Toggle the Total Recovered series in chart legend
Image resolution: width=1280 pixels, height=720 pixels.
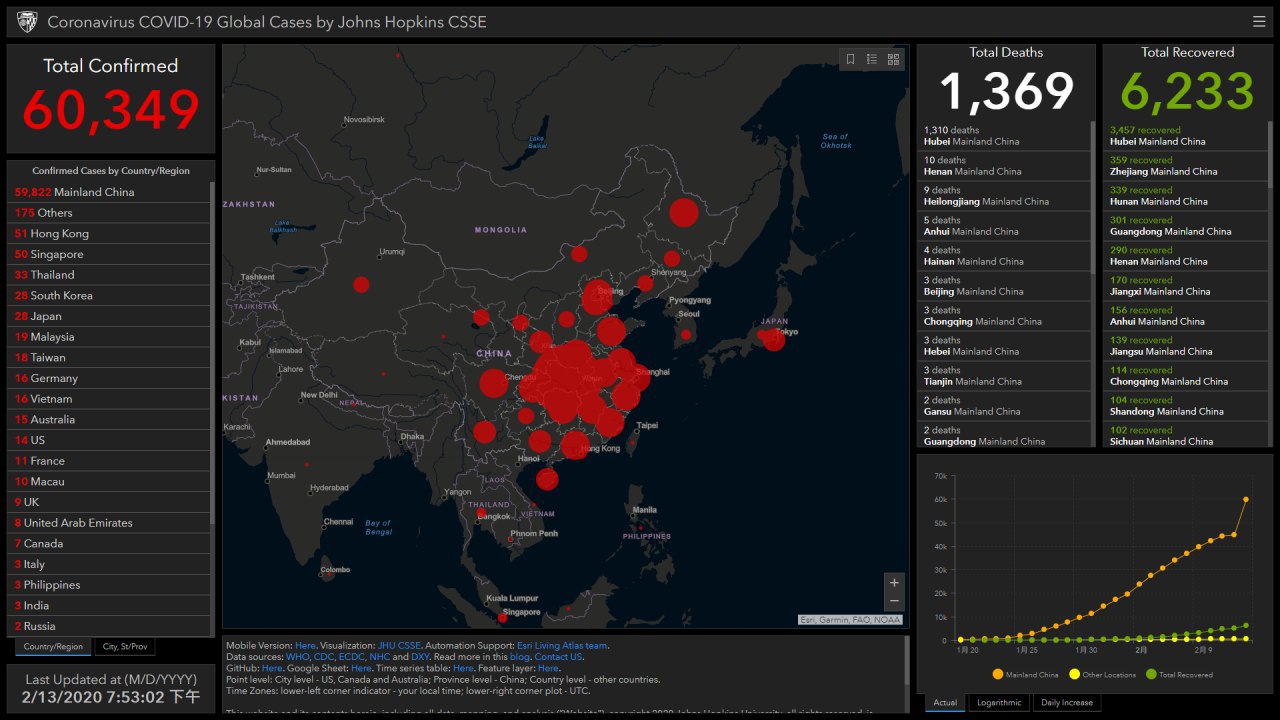pyautogui.click(x=1179, y=675)
